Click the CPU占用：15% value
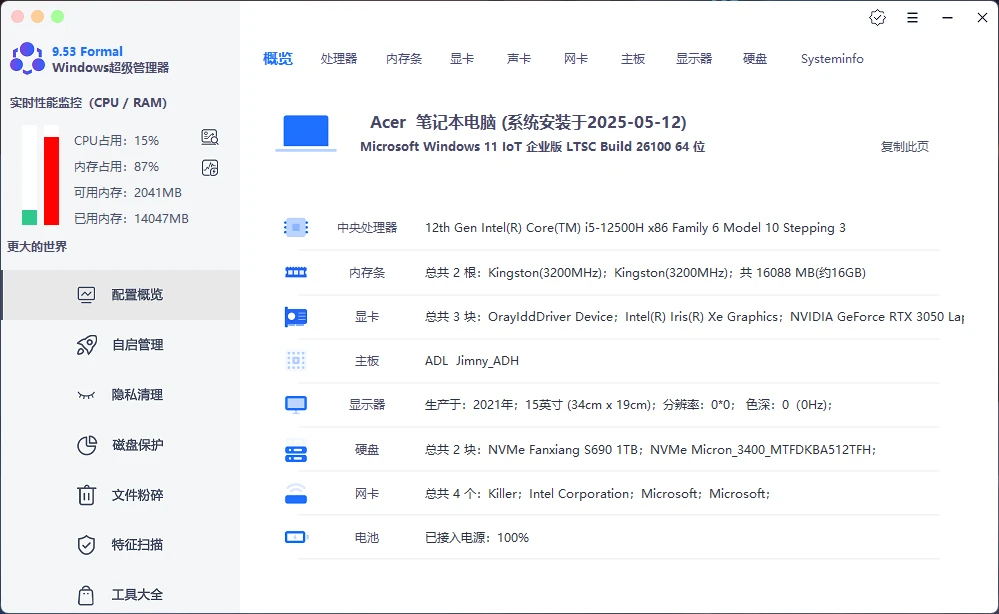 (x=117, y=141)
